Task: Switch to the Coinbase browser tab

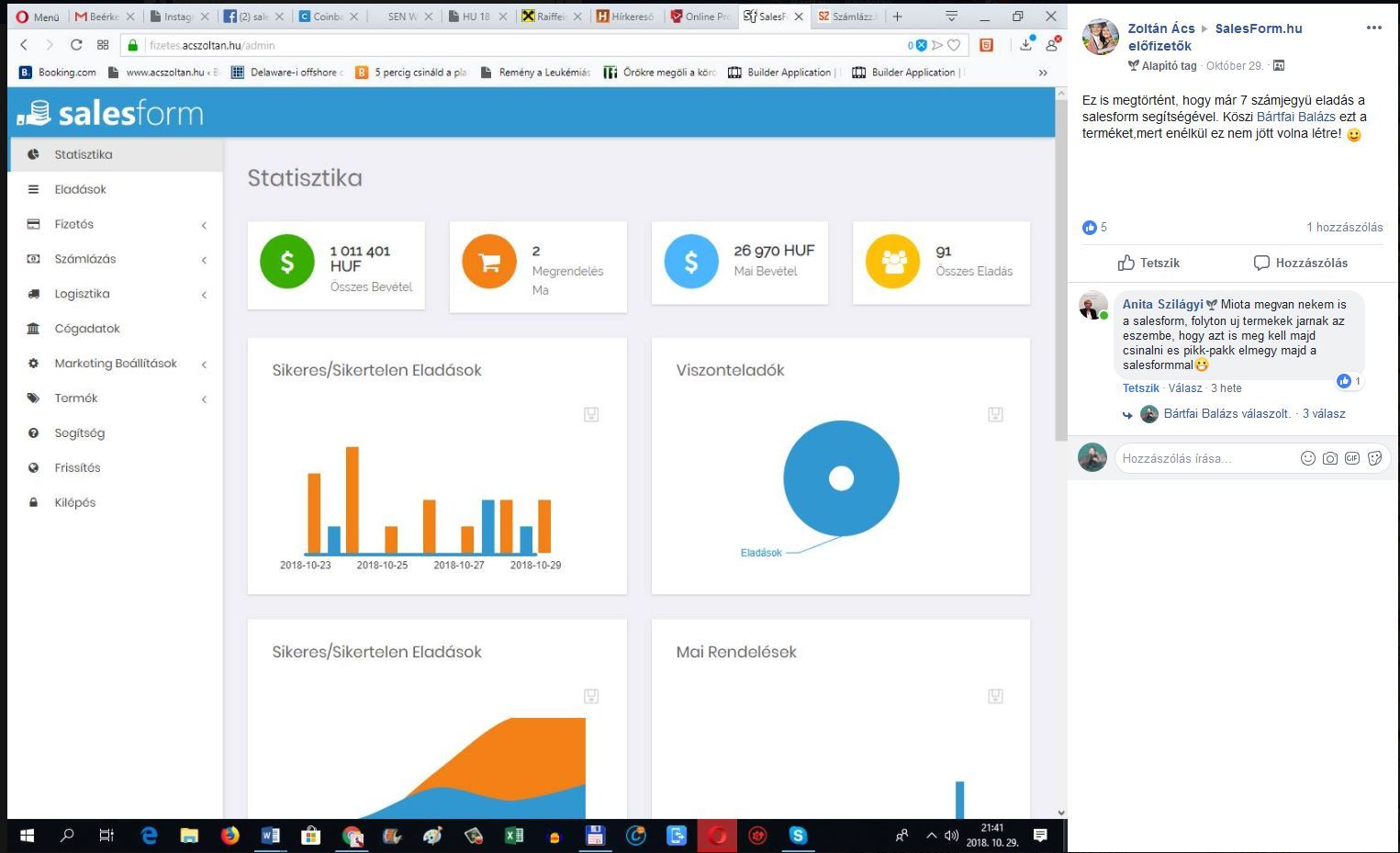Action: [323, 17]
